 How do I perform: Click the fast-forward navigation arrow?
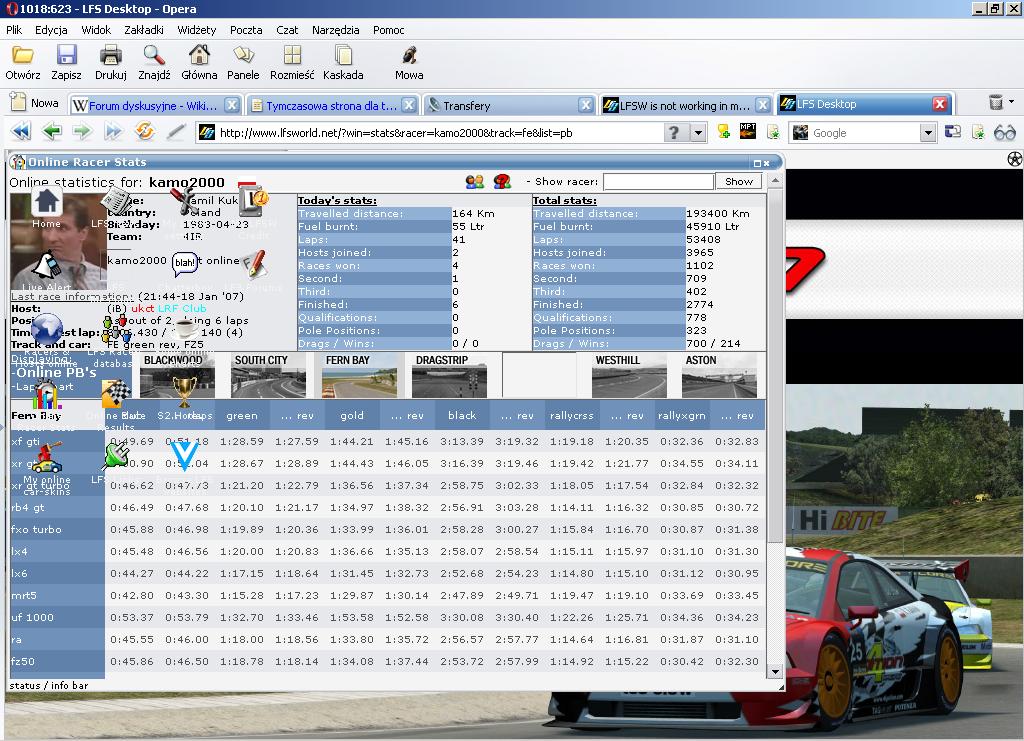113,132
